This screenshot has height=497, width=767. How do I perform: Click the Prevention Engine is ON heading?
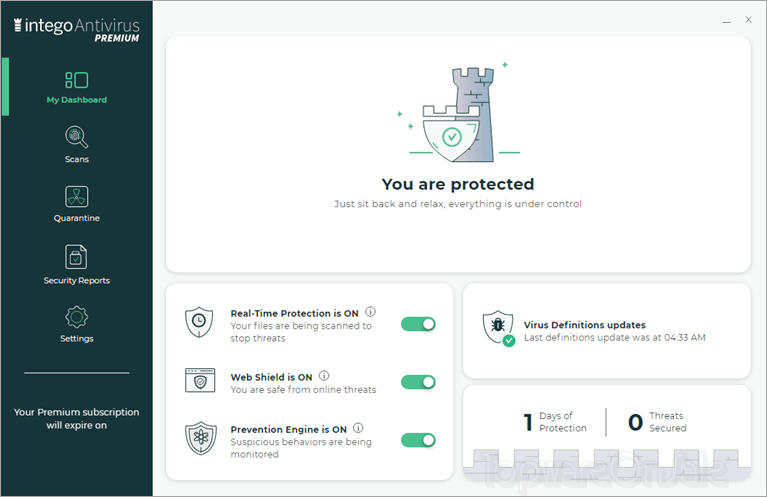(289, 429)
